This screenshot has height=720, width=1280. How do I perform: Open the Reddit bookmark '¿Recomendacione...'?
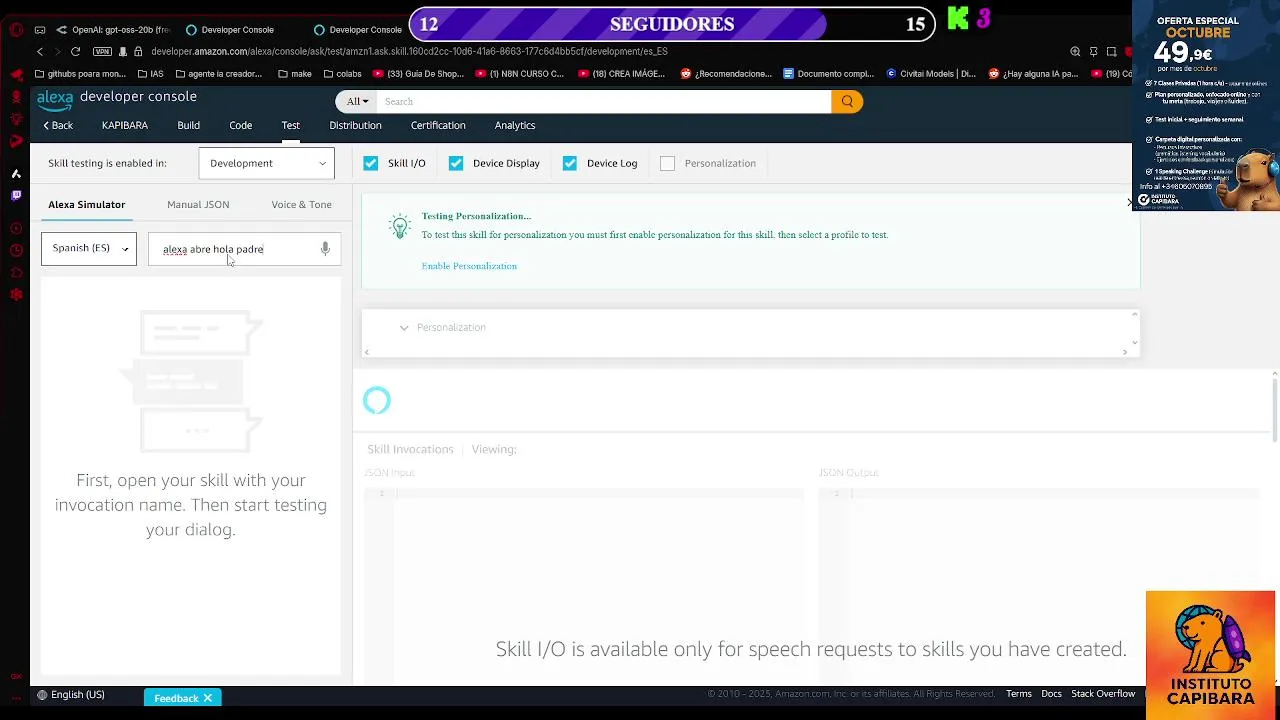tap(727, 73)
